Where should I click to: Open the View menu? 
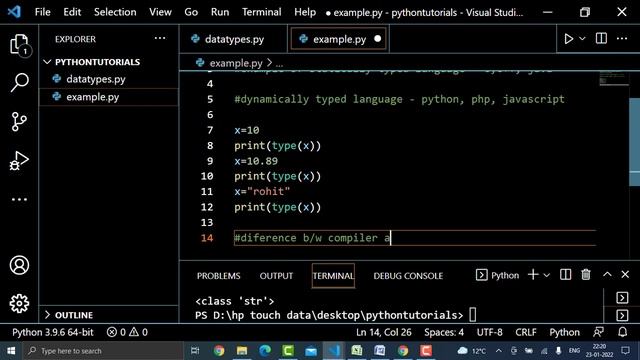(160, 12)
